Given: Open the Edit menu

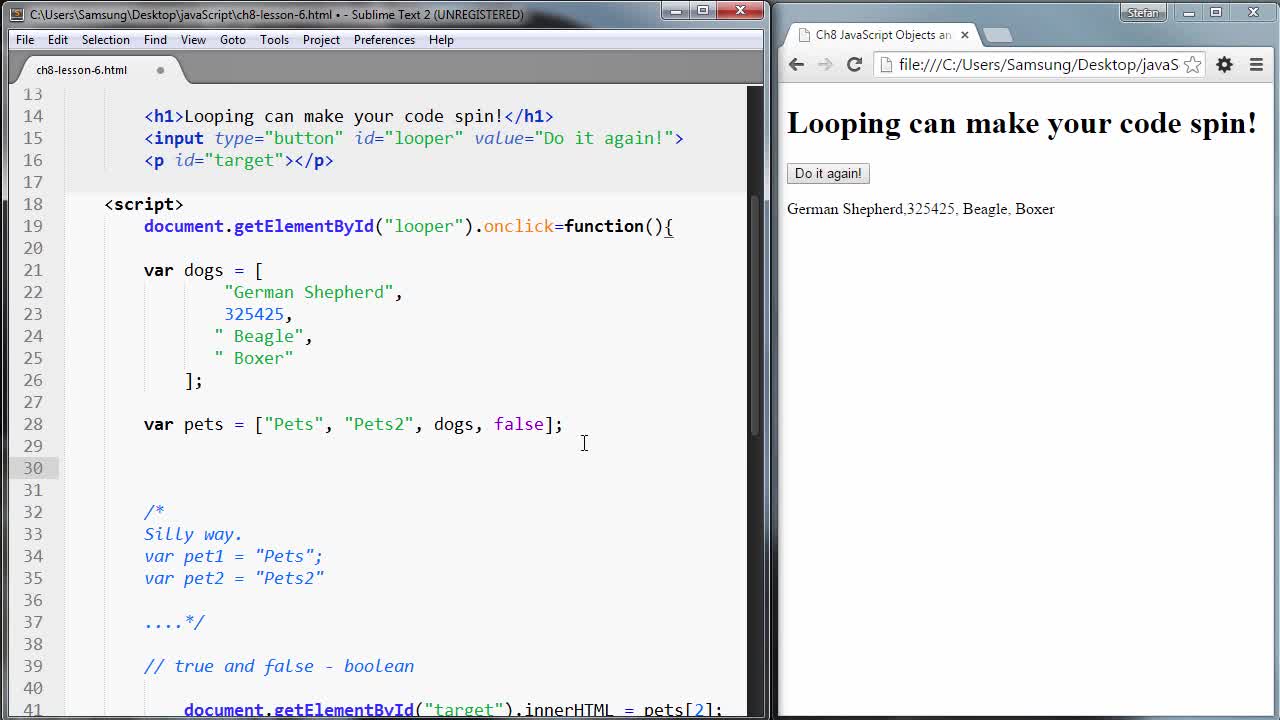Looking at the screenshot, I should tap(58, 40).
